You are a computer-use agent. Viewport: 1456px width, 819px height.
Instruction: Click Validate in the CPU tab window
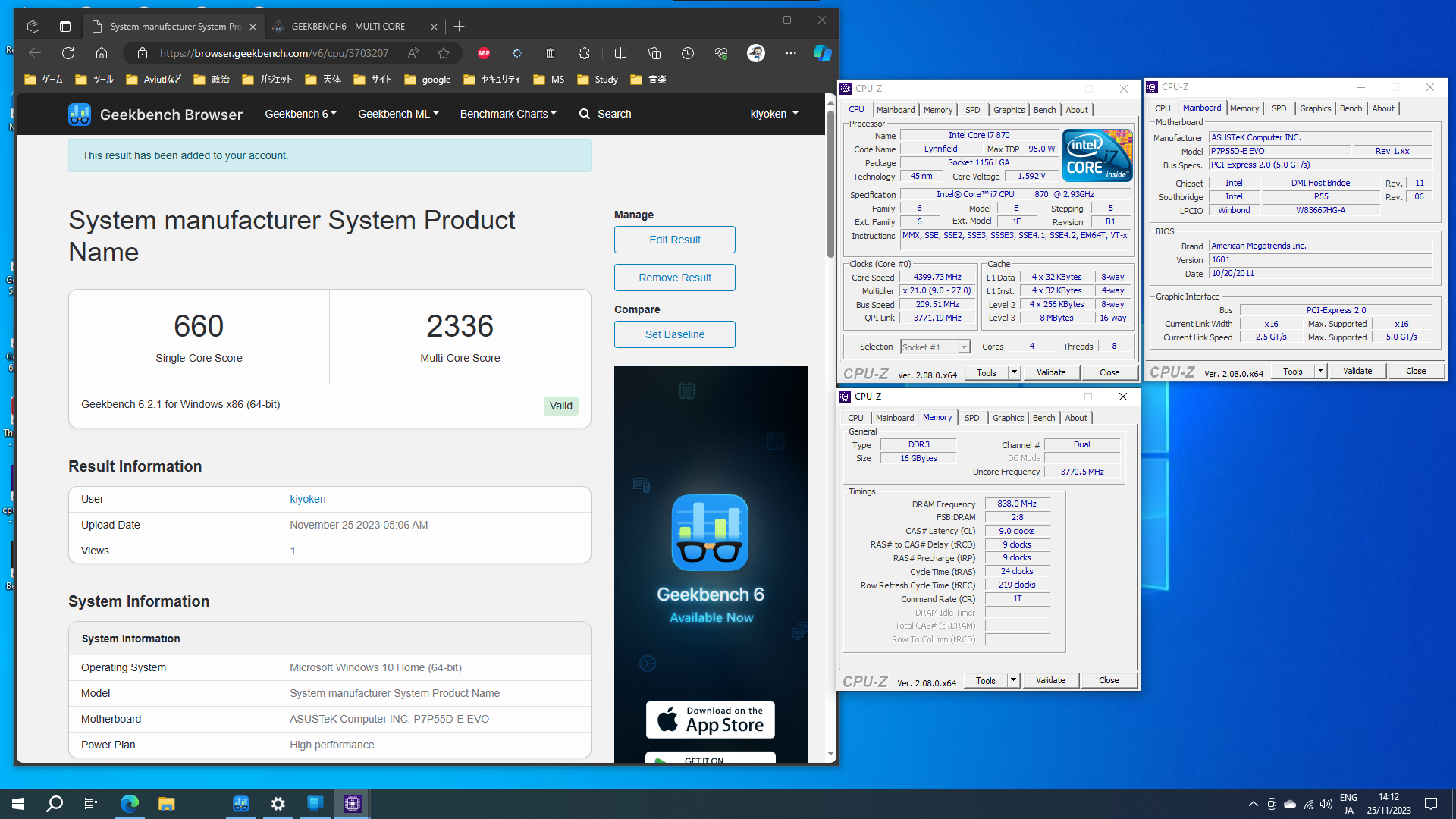click(1051, 372)
